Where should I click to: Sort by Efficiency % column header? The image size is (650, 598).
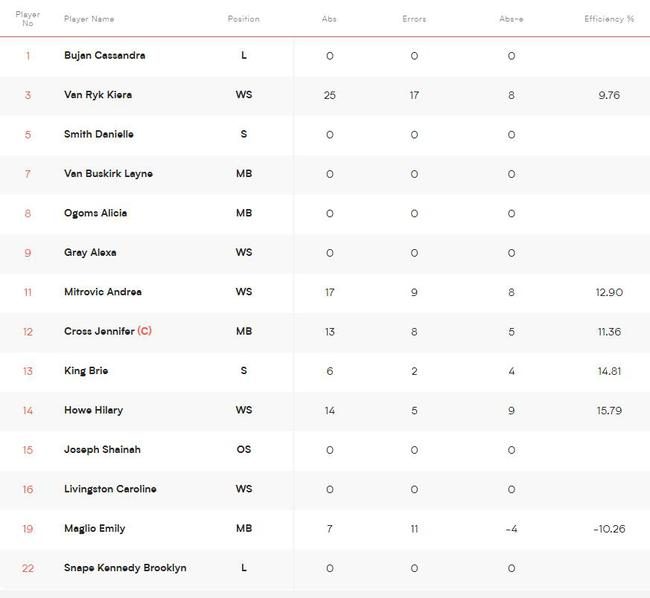coord(609,19)
